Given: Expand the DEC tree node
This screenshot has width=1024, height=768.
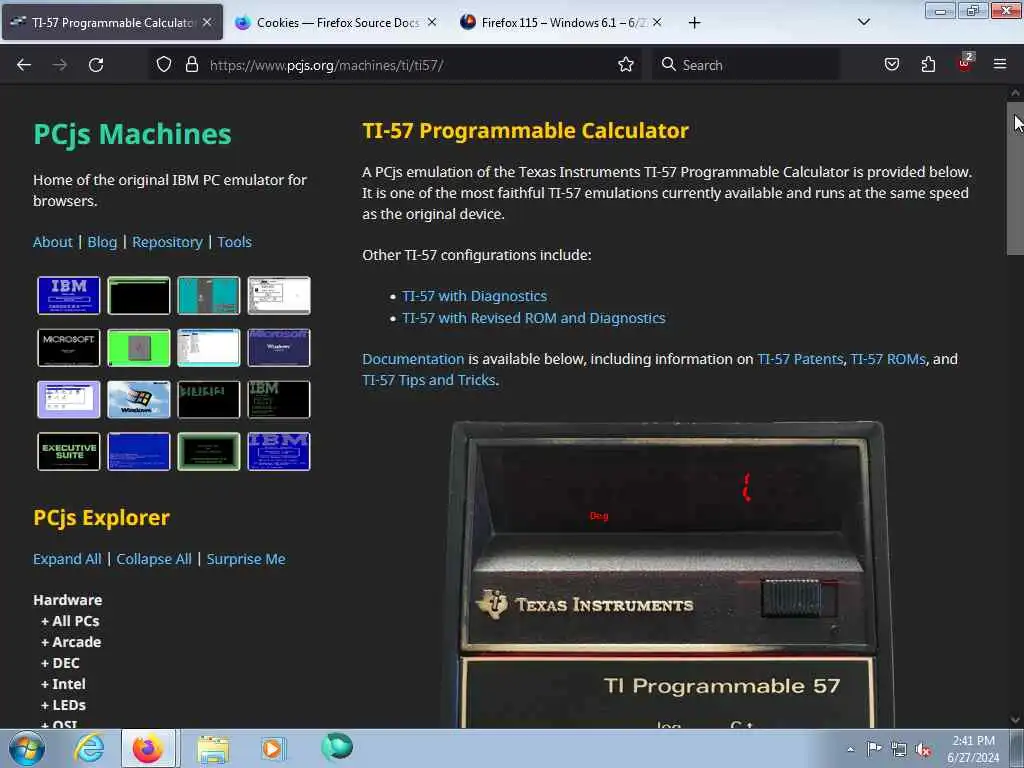Looking at the screenshot, I should (x=60, y=663).
